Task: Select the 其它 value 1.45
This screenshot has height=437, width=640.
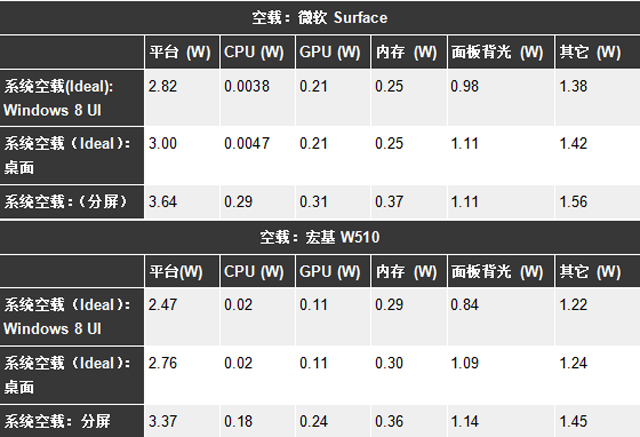Action: (x=574, y=421)
